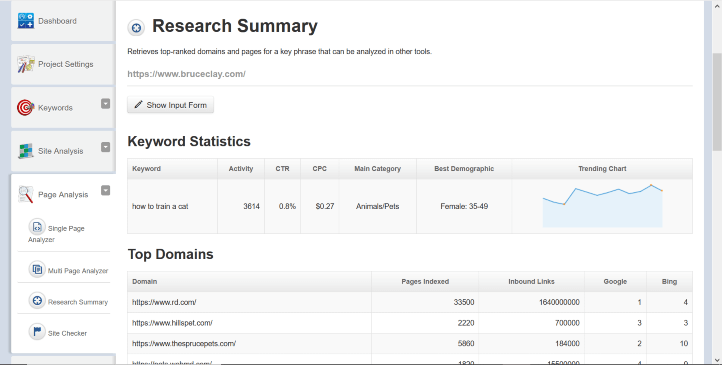Open Multi Page Analyzer icon

37,269
